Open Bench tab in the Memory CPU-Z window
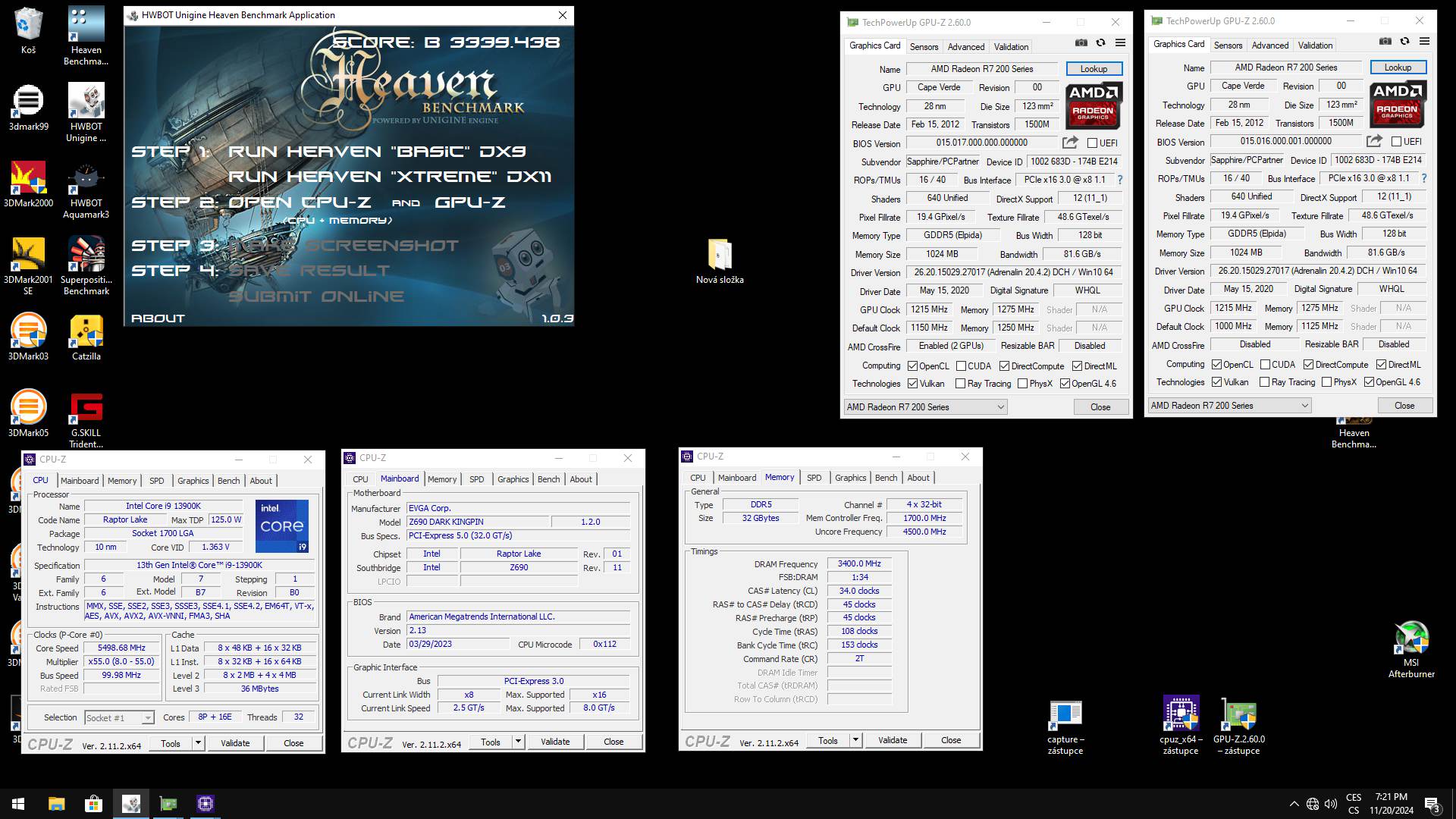This screenshot has width=1456, height=819. pos(886,478)
